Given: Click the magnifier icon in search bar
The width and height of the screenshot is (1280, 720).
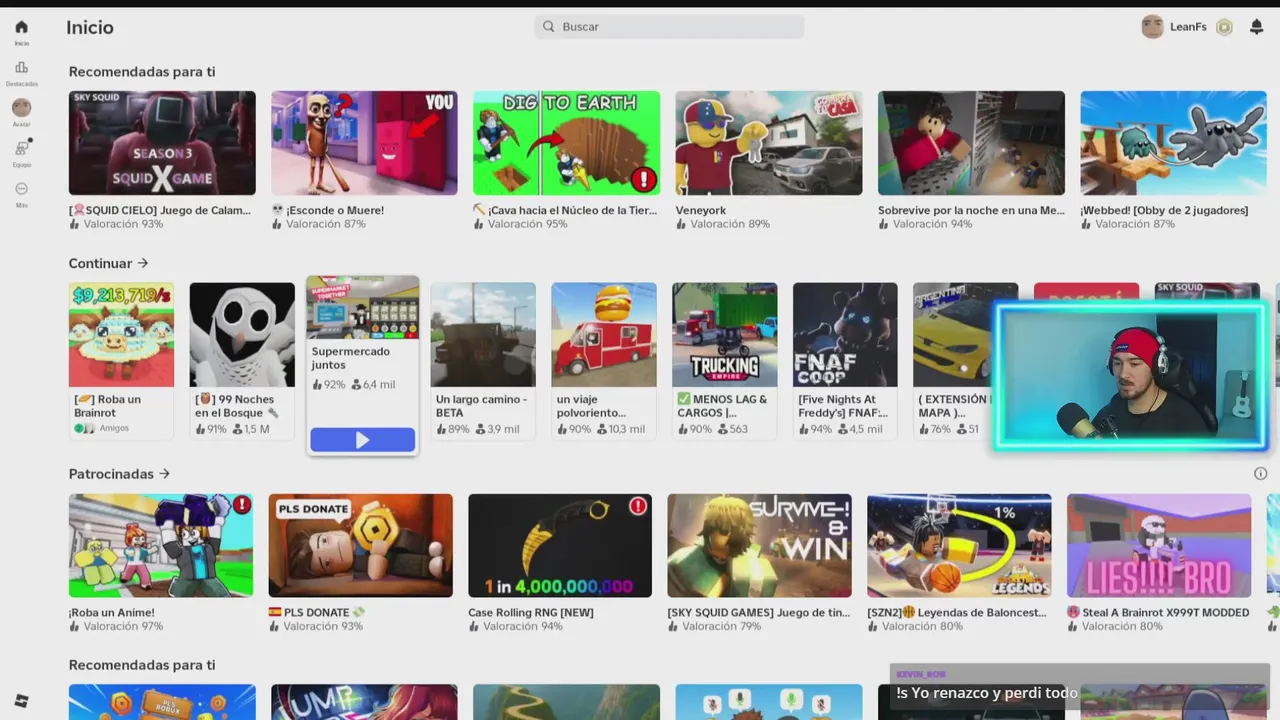Looking at the screenshot, I should [x=548, y=27].
